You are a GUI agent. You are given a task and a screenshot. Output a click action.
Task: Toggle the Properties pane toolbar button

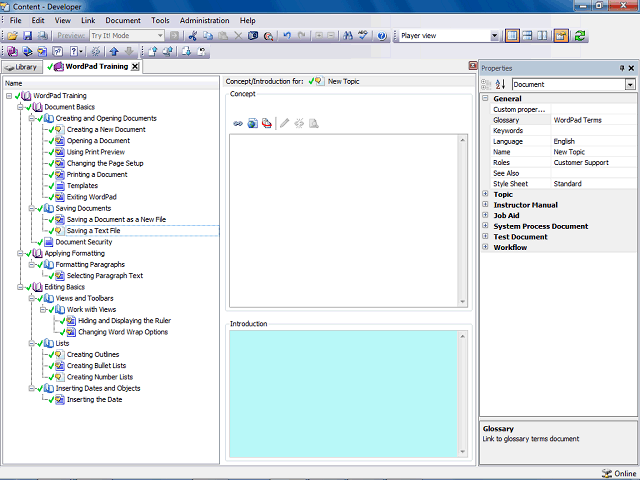pyautogui.click(x=561, y=36)
